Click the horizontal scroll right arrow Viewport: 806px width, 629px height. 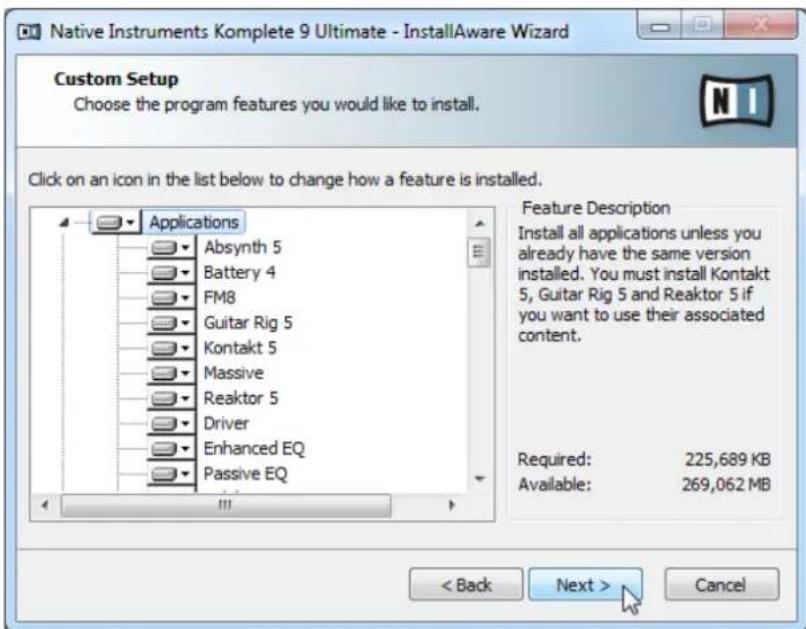[x=452, y=505]
